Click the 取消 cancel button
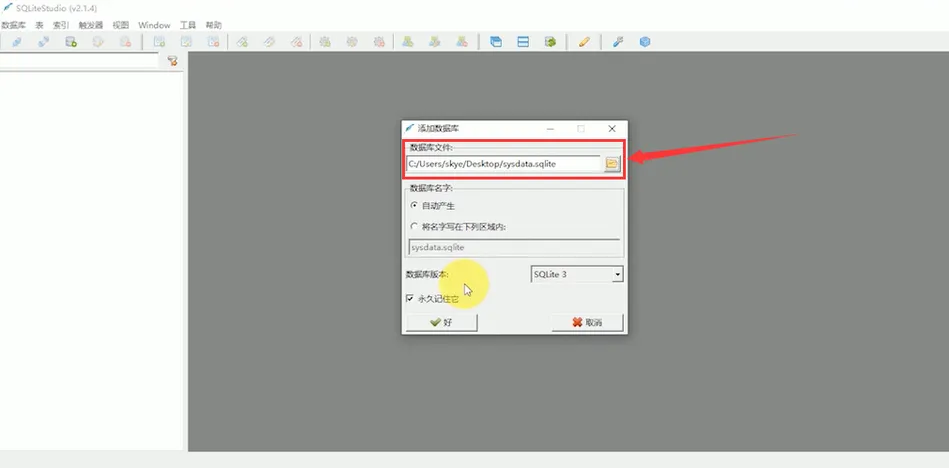 click(587, 323)
